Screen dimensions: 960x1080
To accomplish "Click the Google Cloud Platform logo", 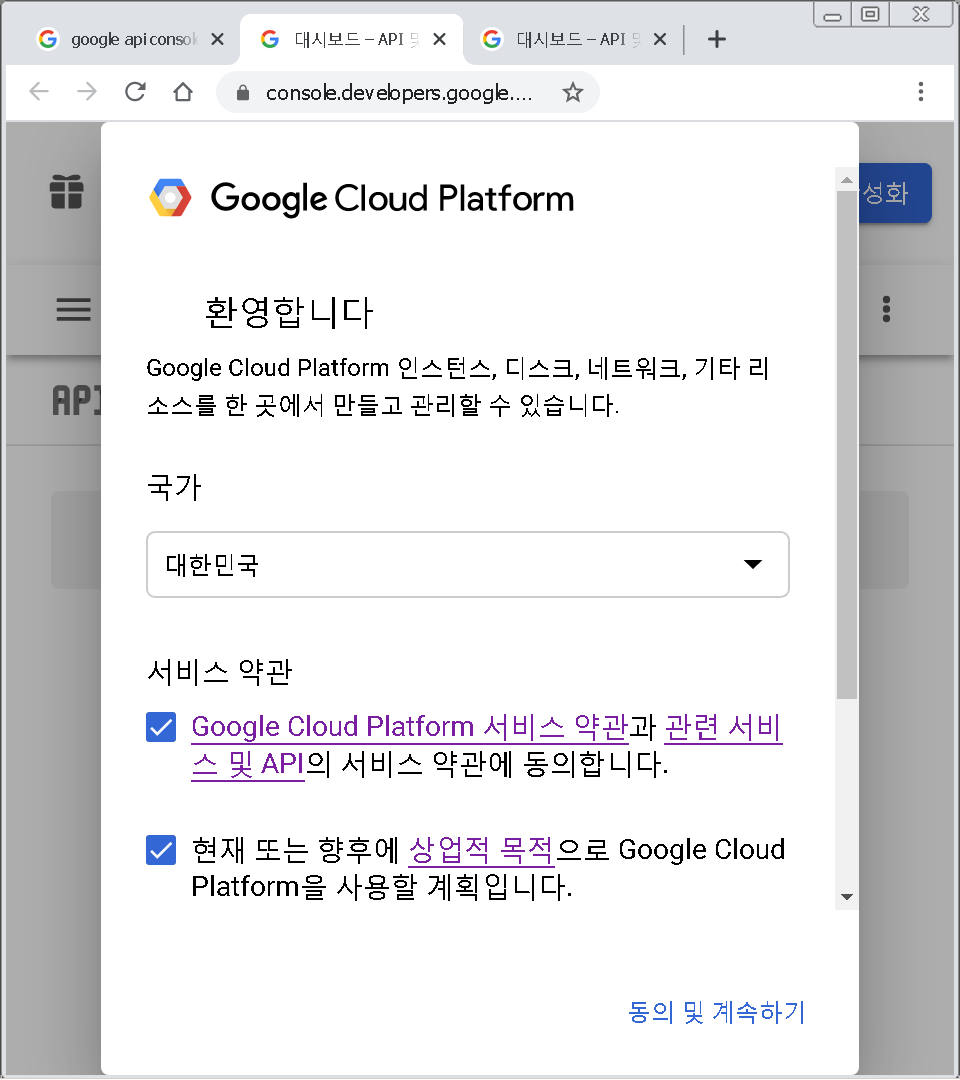I will click(362, 198).
